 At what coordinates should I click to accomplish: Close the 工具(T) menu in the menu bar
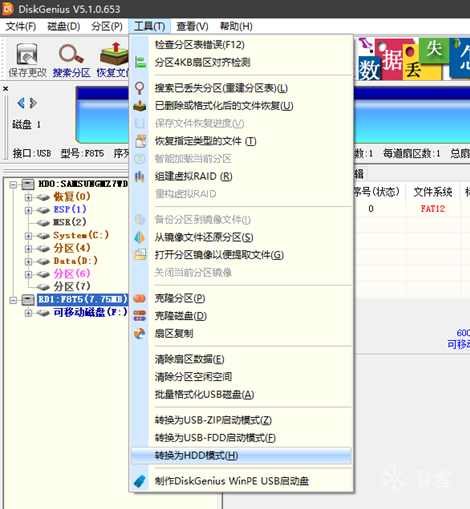coord(149,26)
